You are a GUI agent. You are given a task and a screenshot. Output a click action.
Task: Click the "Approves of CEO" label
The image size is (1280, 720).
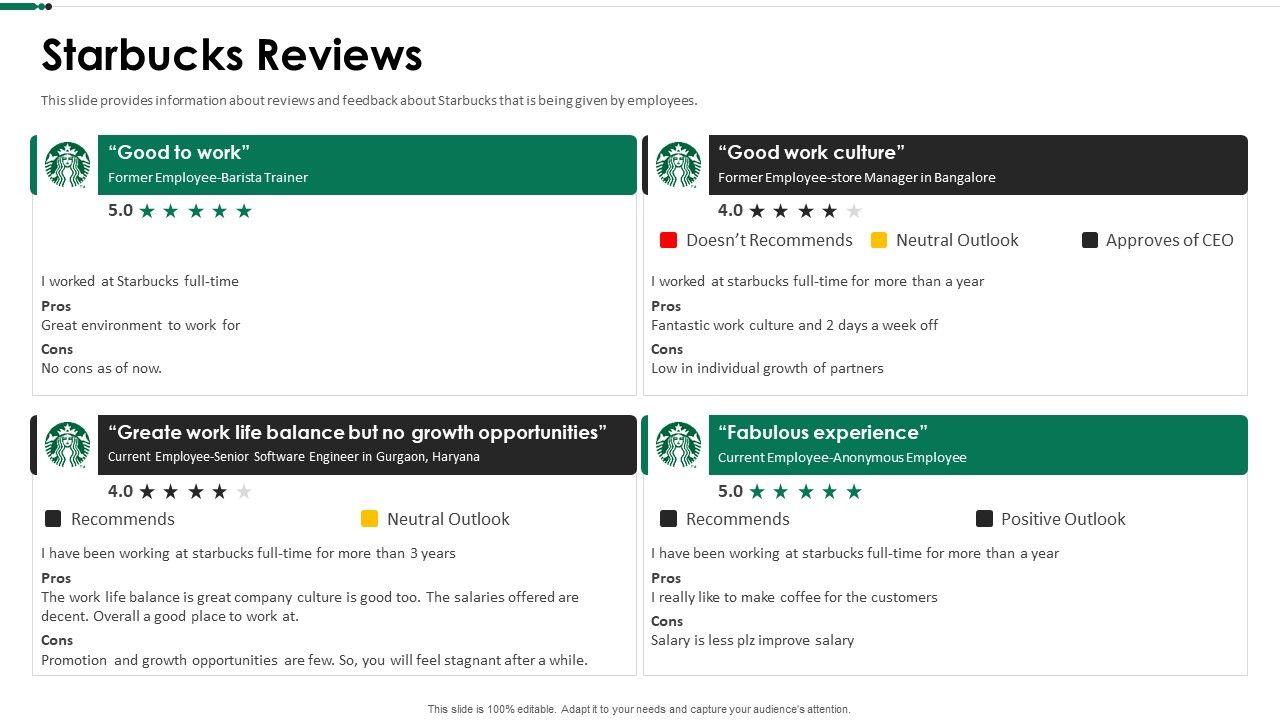(x=1170, y=240)
